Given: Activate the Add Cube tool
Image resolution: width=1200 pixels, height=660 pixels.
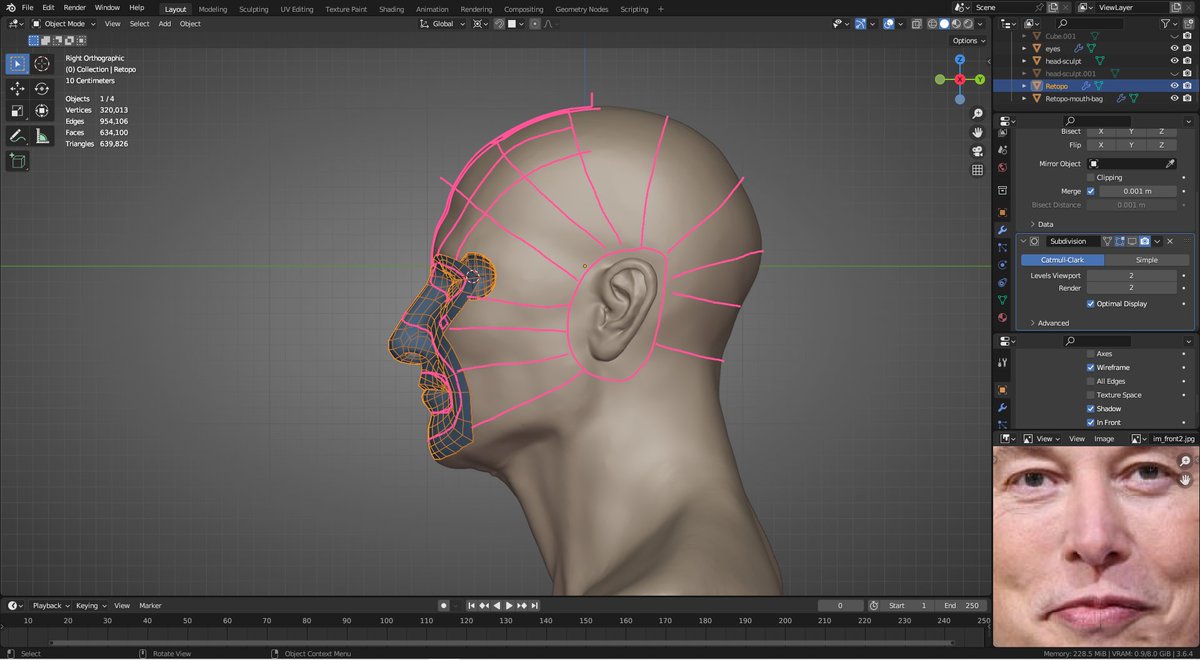Looking at the screenshot, I should pos(18,161).
